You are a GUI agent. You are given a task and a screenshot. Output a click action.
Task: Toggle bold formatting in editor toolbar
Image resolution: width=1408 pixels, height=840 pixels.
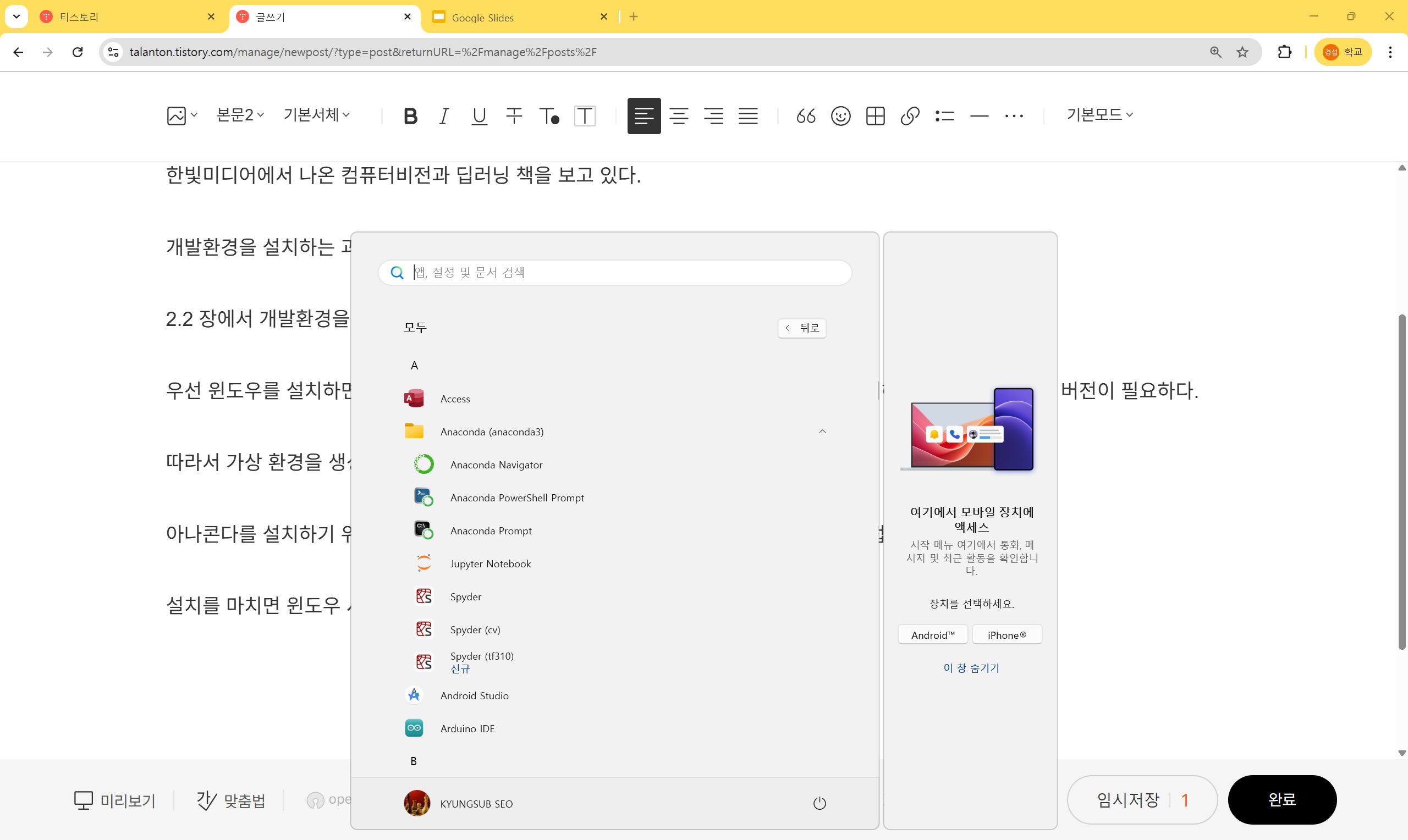pos(410,116)
